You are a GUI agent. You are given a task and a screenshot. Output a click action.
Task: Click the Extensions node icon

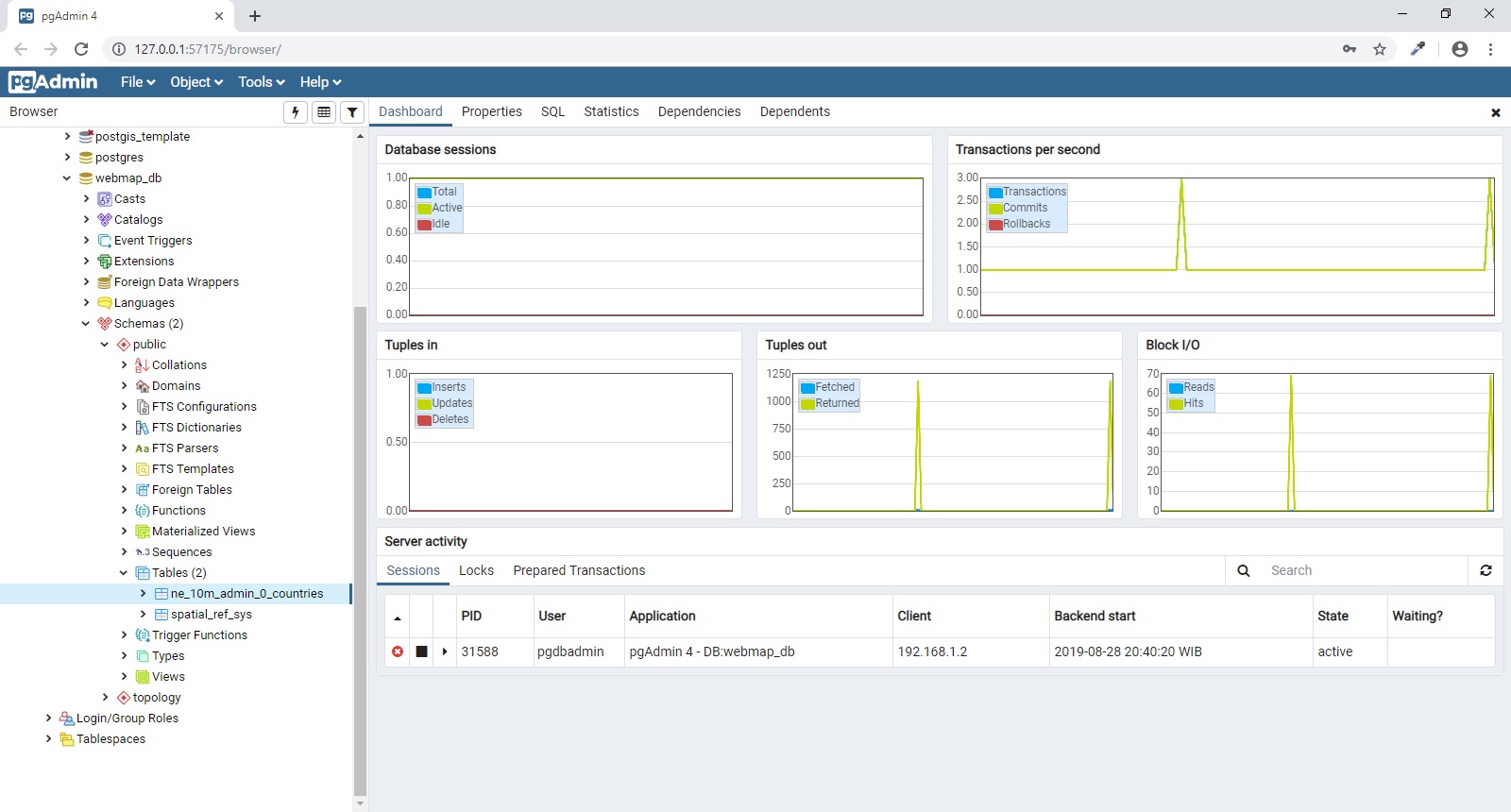click(105, 262)
